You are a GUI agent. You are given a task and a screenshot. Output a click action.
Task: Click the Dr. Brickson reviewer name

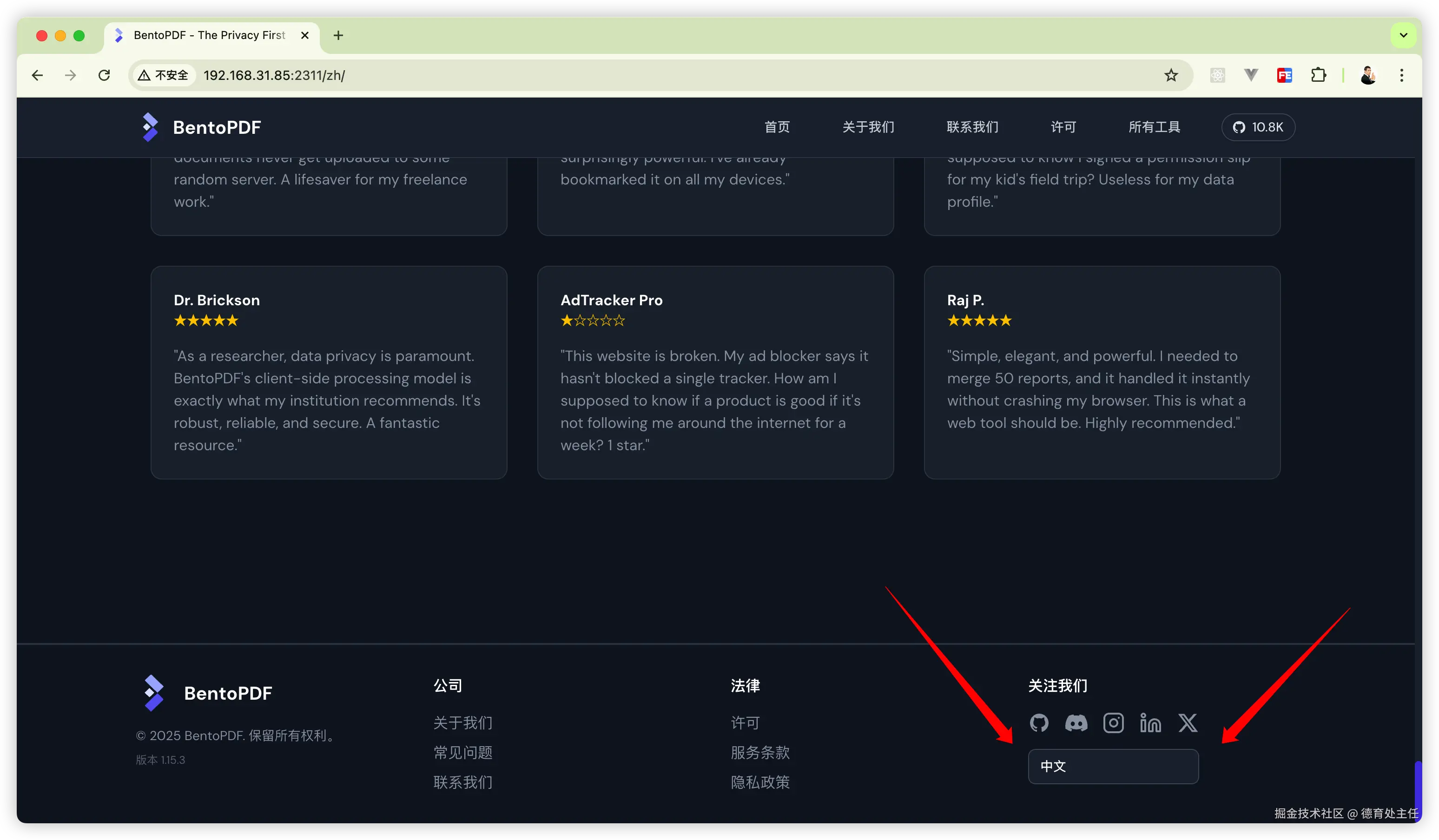[217, 300]
